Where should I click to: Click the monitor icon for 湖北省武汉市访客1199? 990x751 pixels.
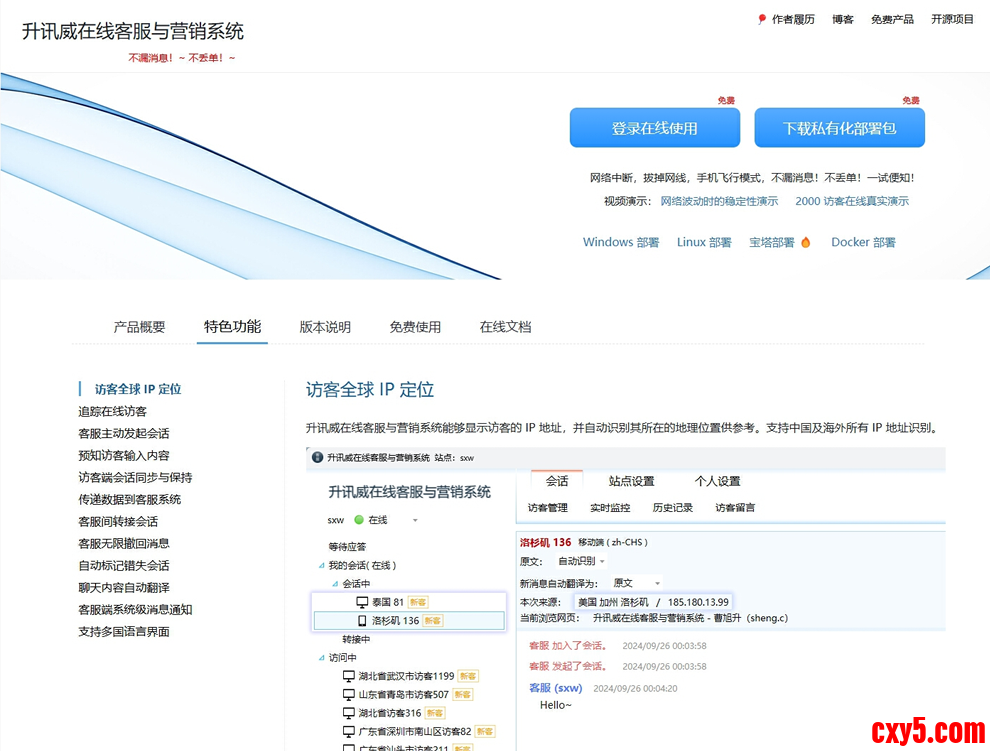[349, 676]
